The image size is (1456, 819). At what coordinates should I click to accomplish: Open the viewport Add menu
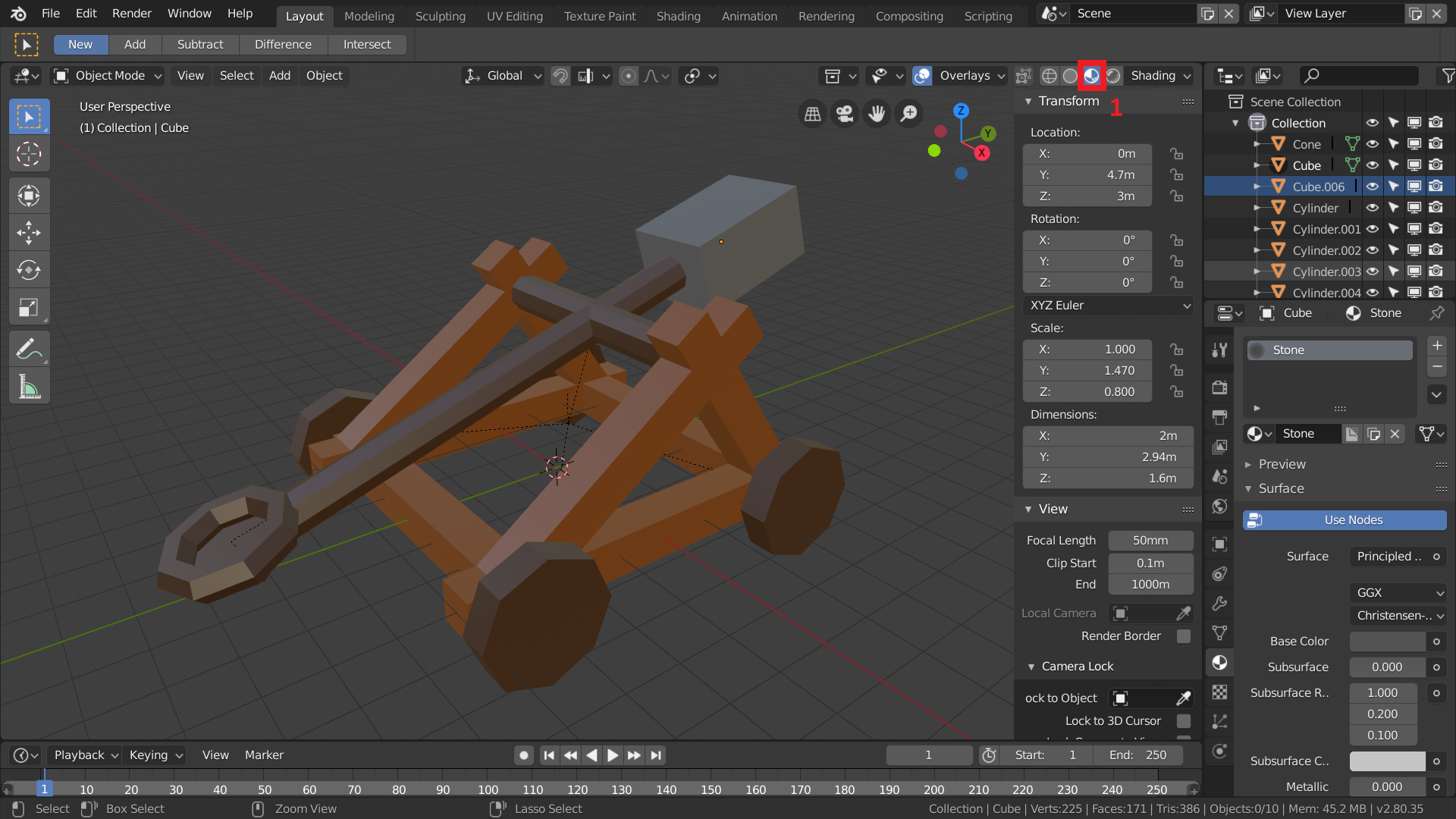coord(280,76)
